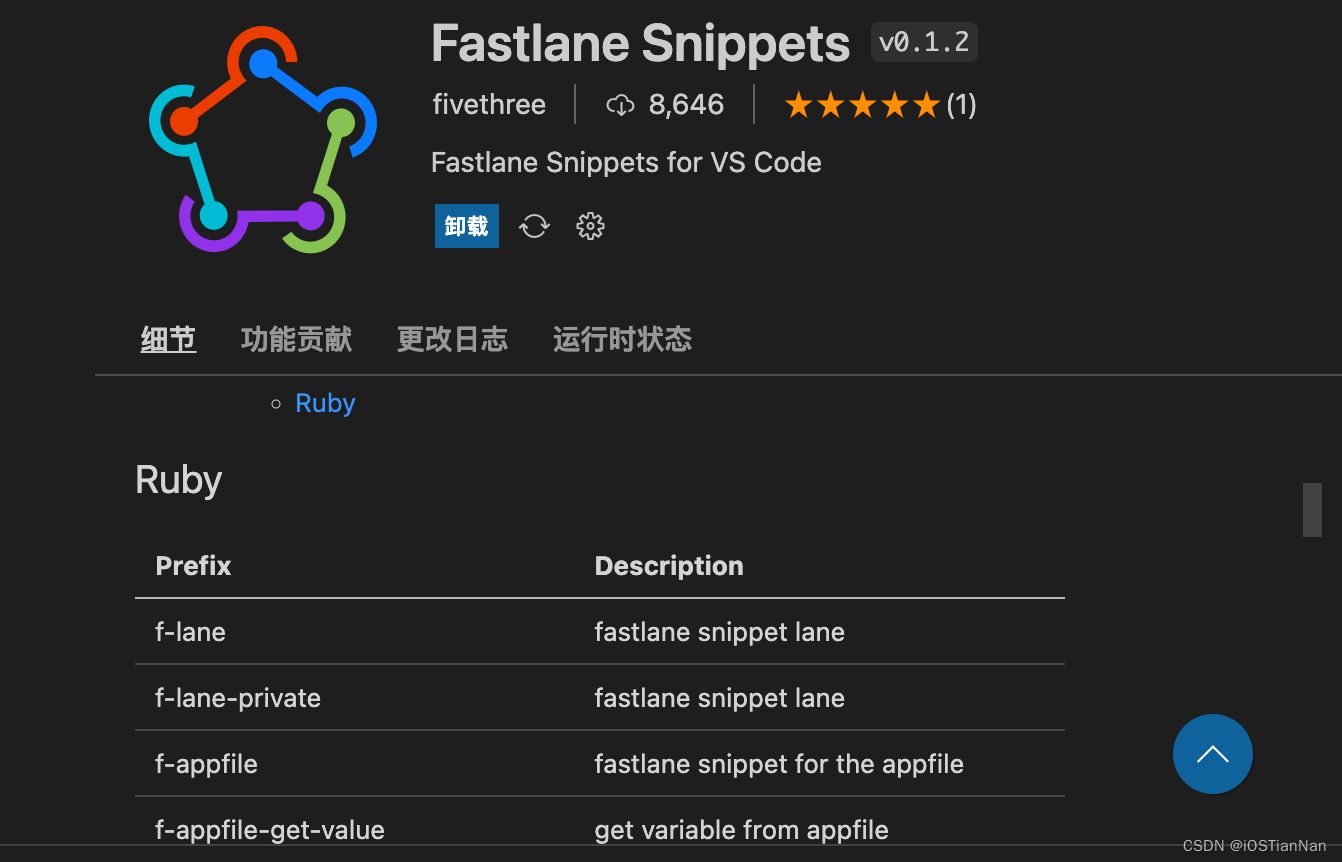1342x862 pixels.
Task: Click the f-lane prefix row
Action: click(x=190, y=632)
